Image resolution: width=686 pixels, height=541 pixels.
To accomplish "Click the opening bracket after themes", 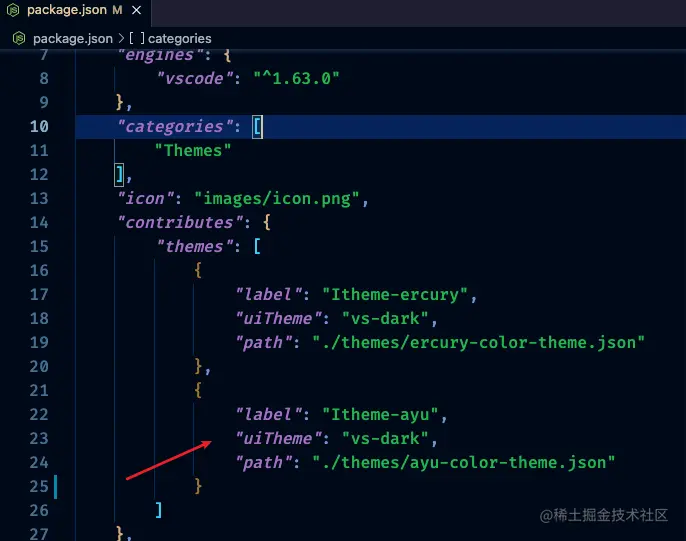I will pyautogui.click(x=257, y=246).
